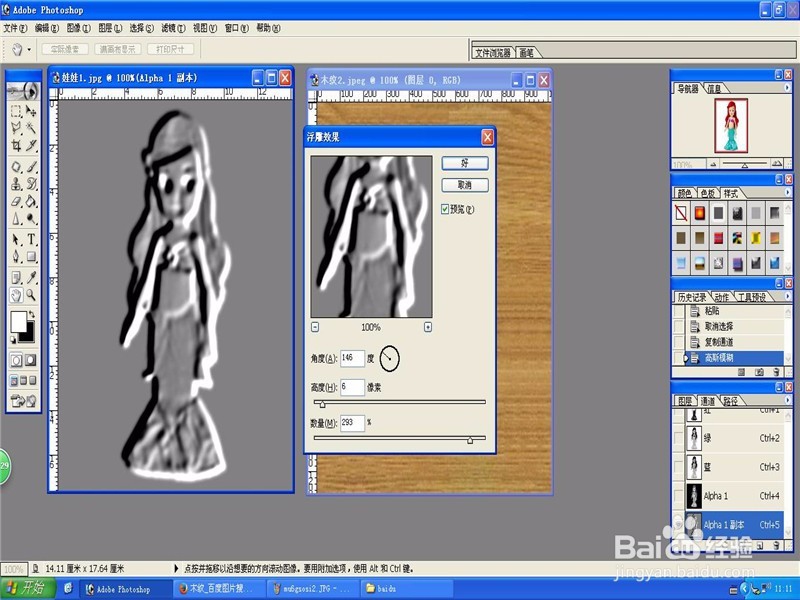Image resolution: width=800 pixels, height=600 pixels.
Task: Select the Slice tool
Action: tap(31, 145)
